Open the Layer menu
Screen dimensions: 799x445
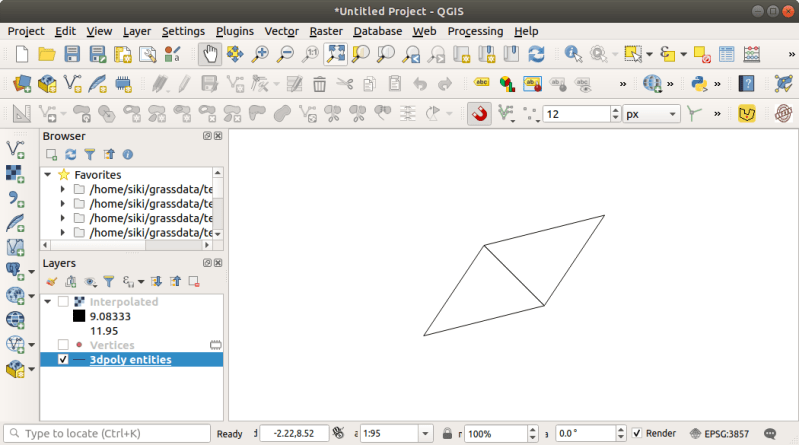pyautogui.click(x=137, y=31)
